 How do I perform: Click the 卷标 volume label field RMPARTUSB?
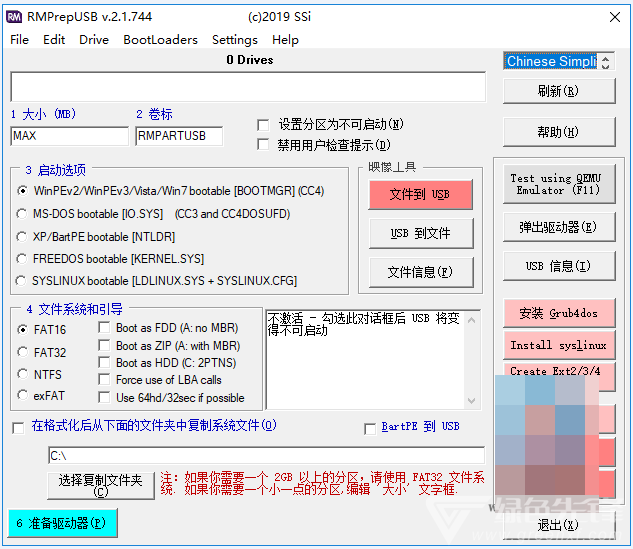pyautogui.click(x=179, y=136)
